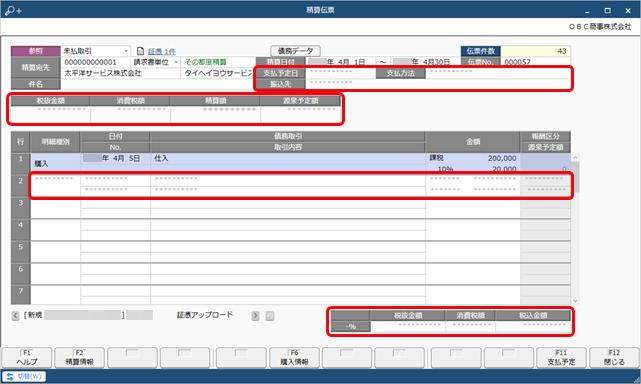Click the 太平洋サービス株式会社 name
The width and height of the screenshot is (641, 384).
pyautogui.click(x=103, y=73)
